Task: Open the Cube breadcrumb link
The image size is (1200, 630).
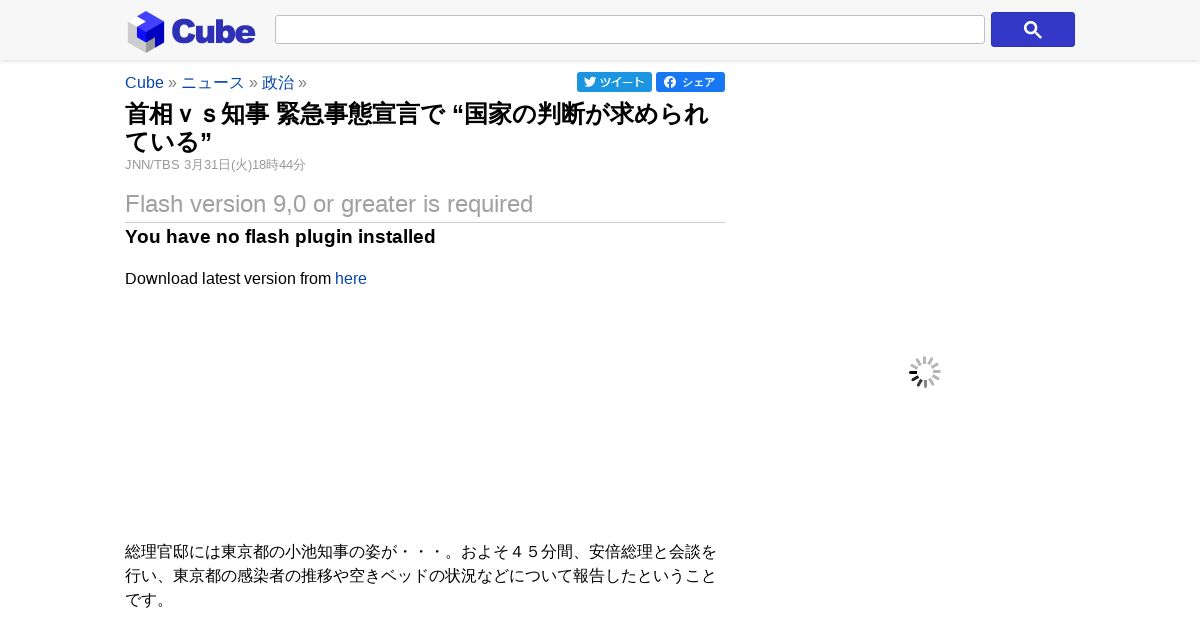Action: pos(144,82)
